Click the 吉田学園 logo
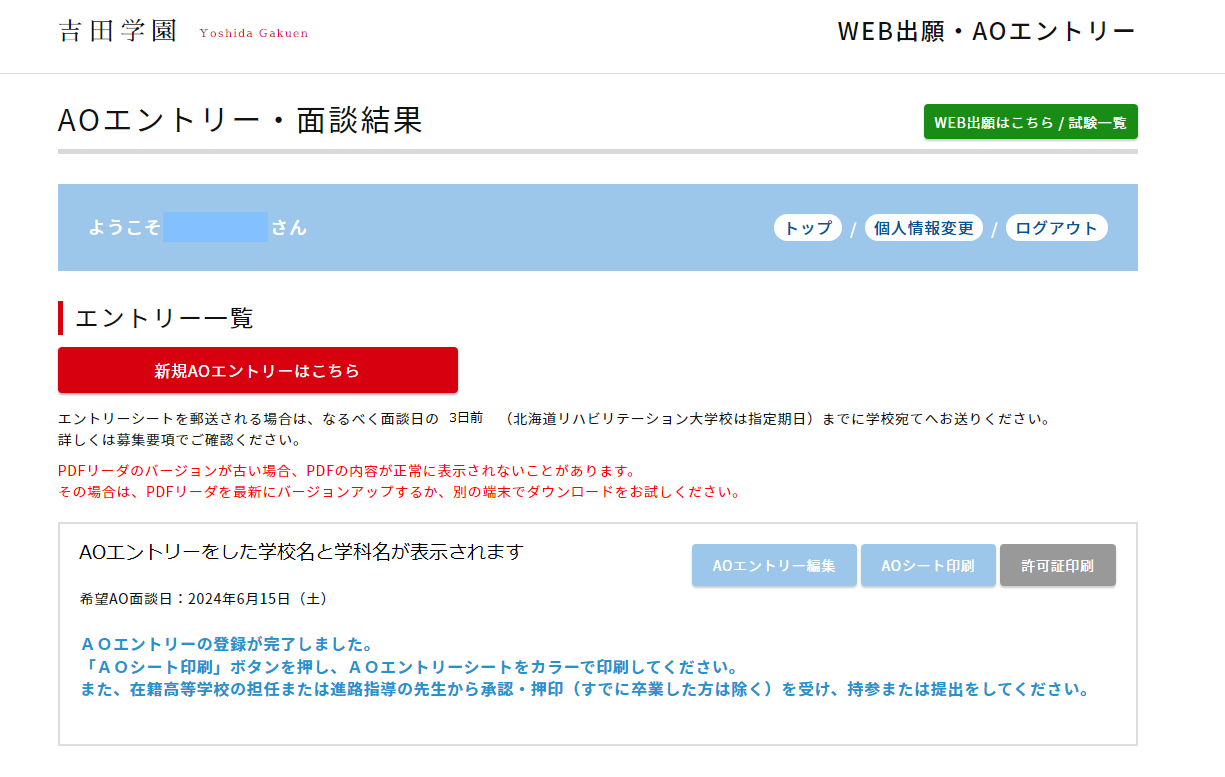The image size is (1225, 777). [x=118, y=31]
